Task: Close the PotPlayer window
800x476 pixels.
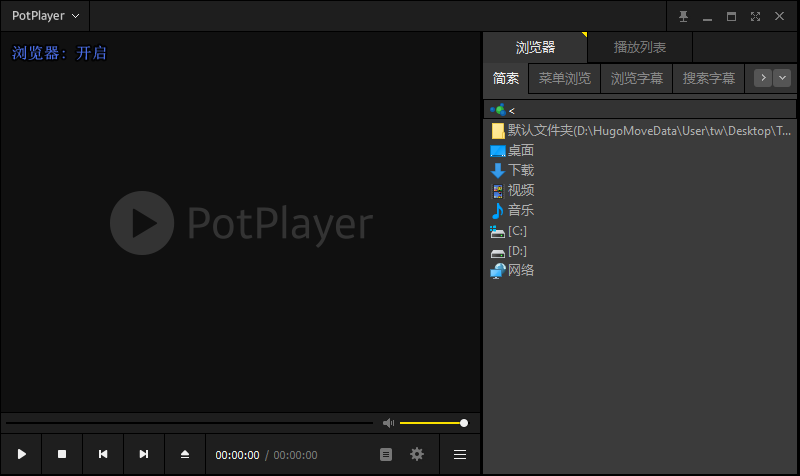Action: pos(779,16)
